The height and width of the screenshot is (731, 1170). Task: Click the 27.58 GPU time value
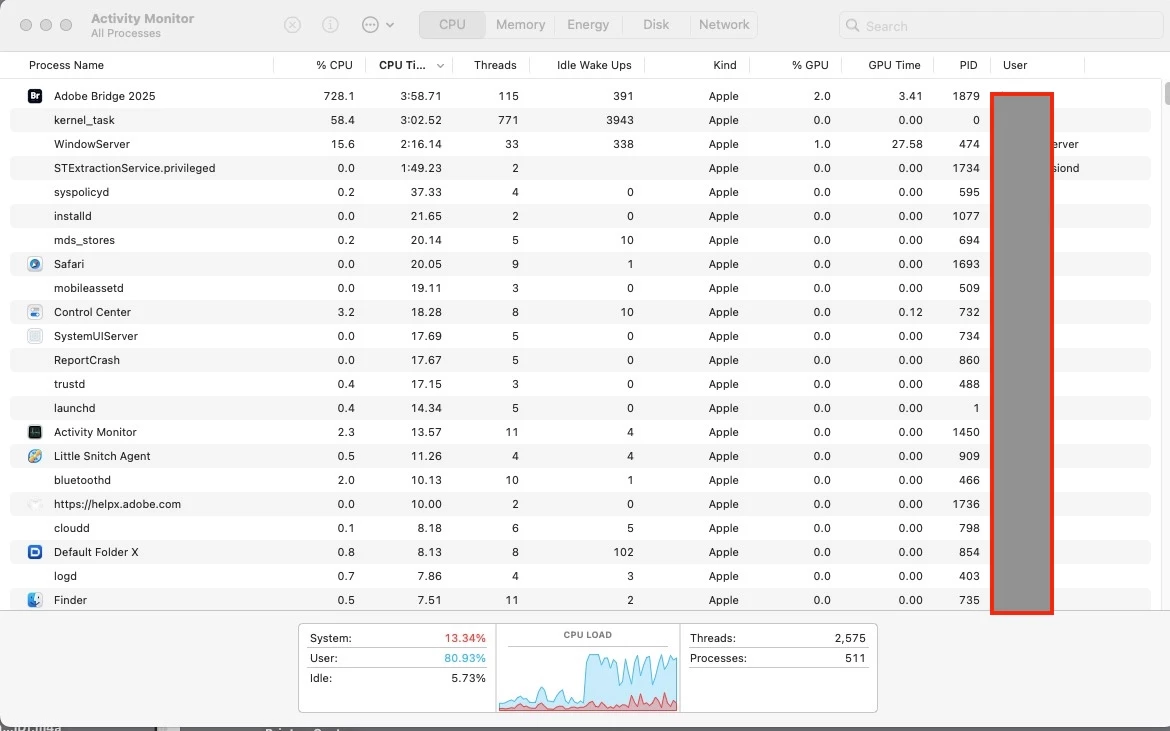point(907,144)
